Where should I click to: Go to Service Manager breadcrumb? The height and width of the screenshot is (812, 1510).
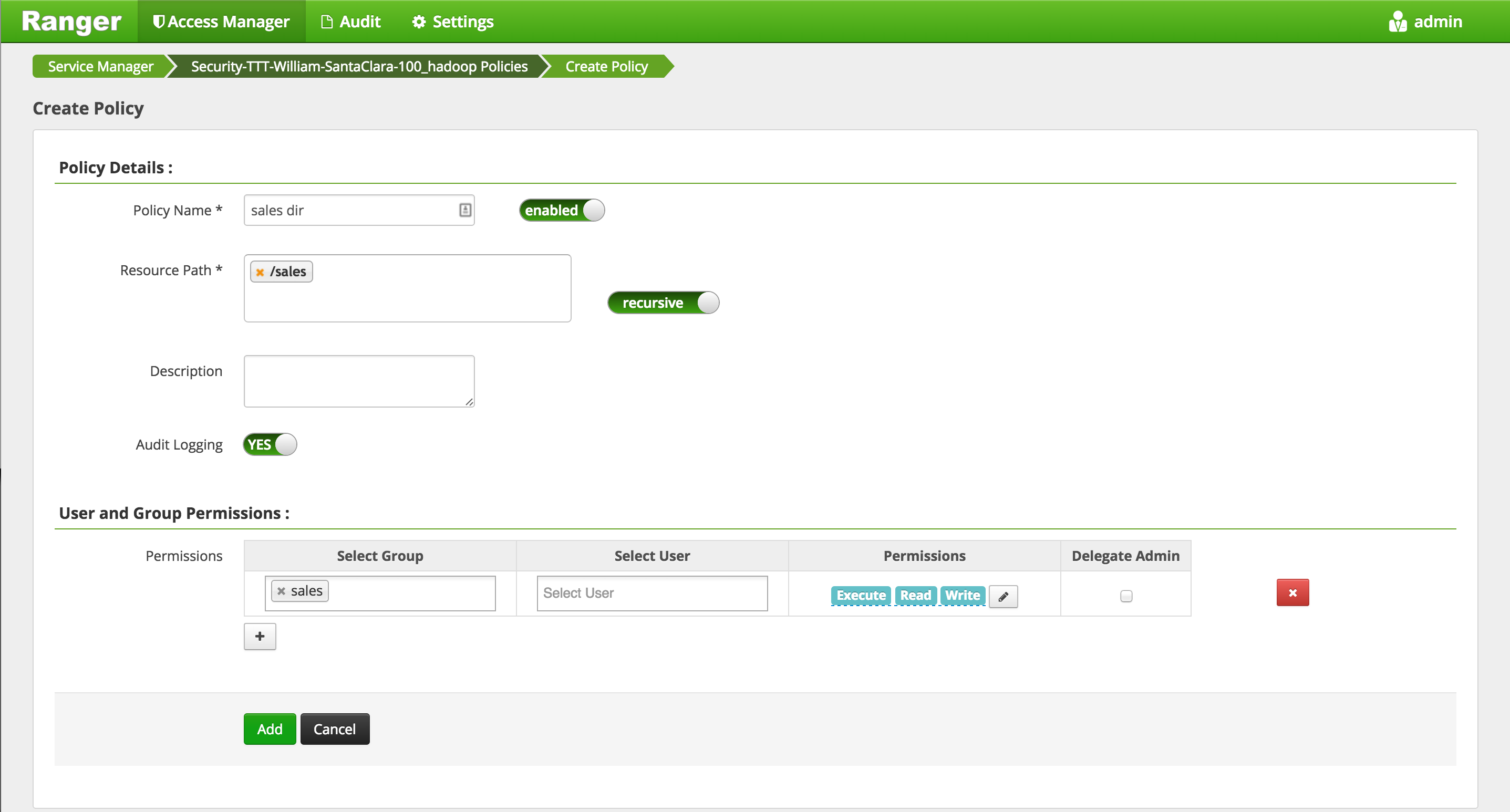pyautogui.click(x=100, y=66)
